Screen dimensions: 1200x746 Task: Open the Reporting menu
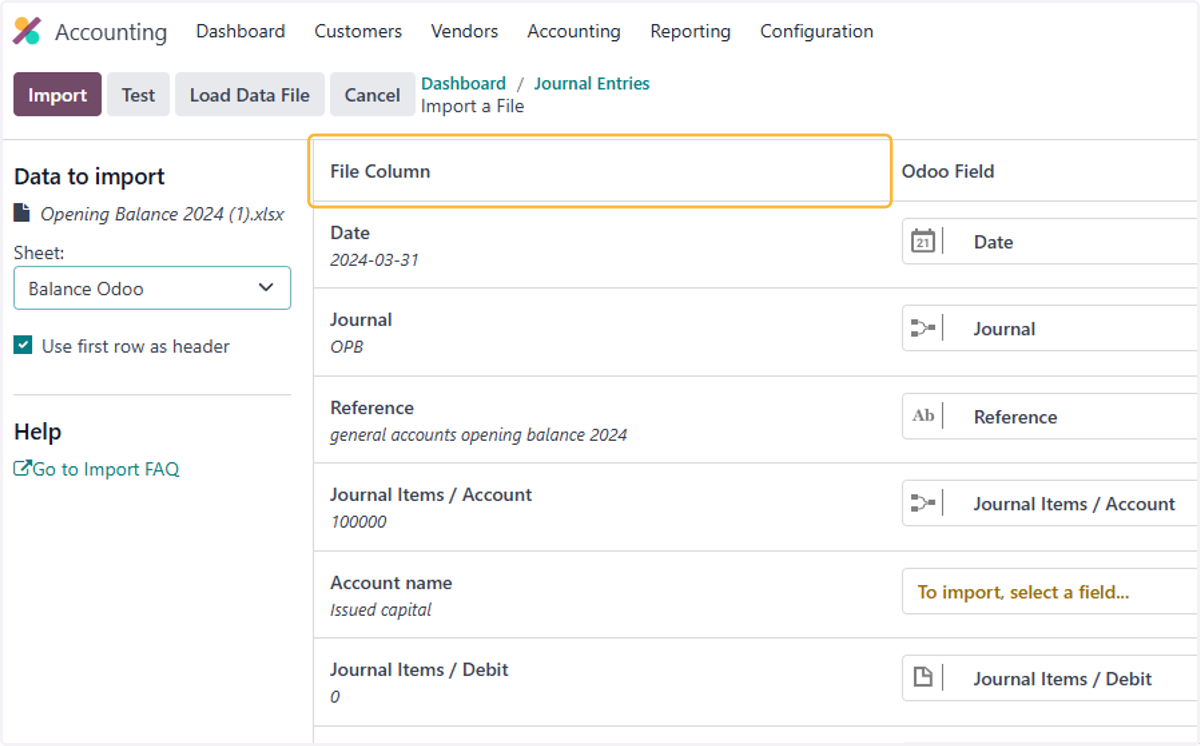tap(690, 31)
